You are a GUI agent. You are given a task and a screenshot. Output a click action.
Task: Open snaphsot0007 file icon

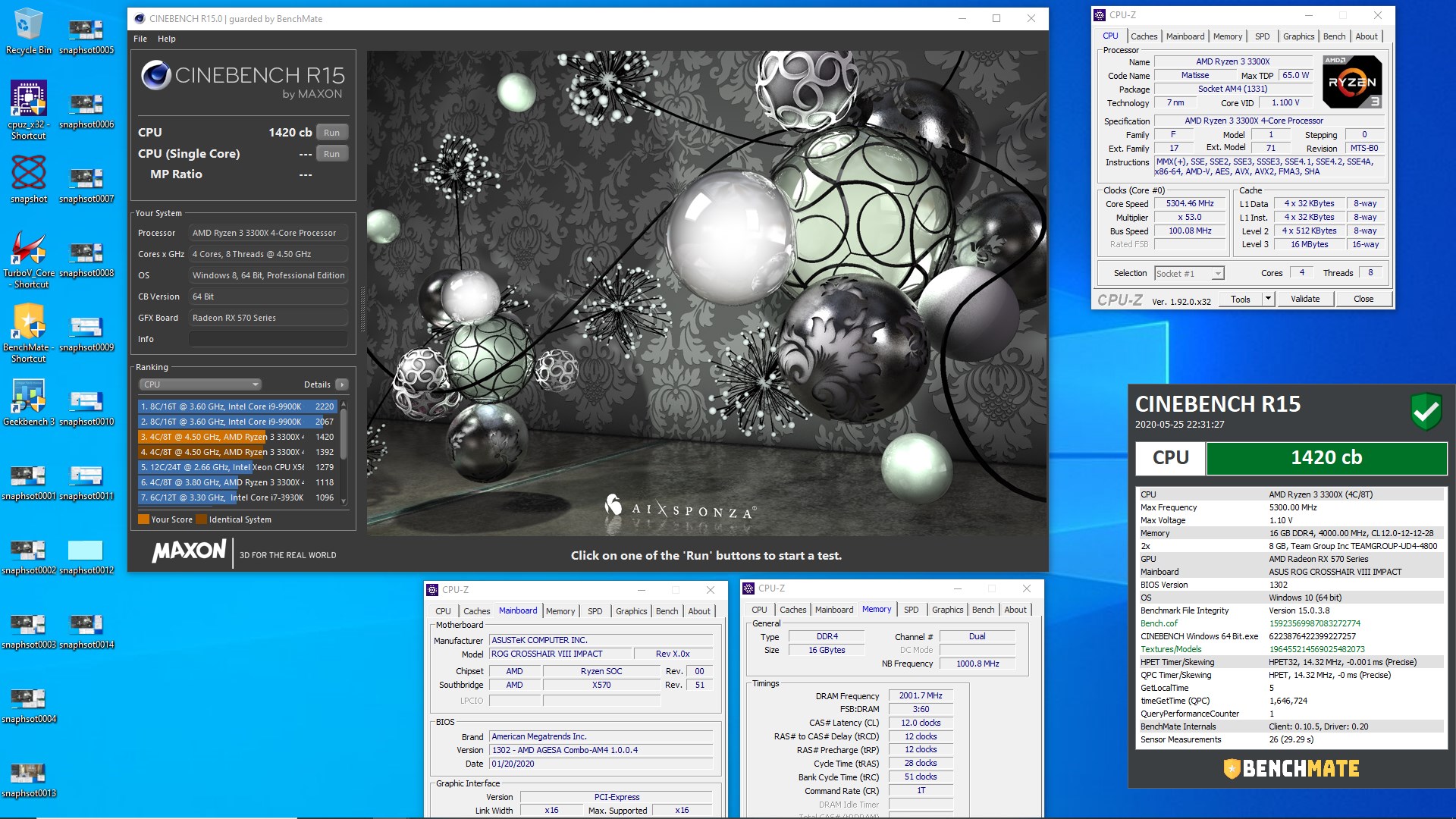click(86, 185)
